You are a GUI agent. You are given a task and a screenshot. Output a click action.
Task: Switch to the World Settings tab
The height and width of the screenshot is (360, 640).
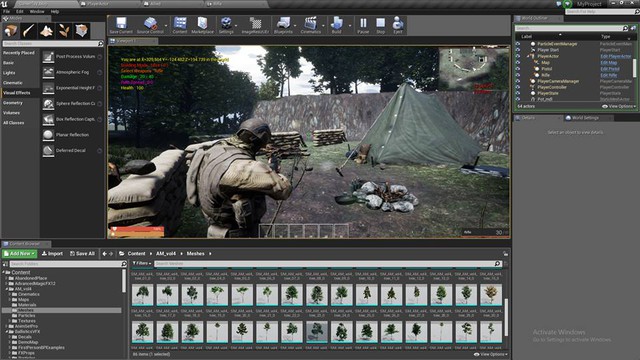[x=585, y=118]
